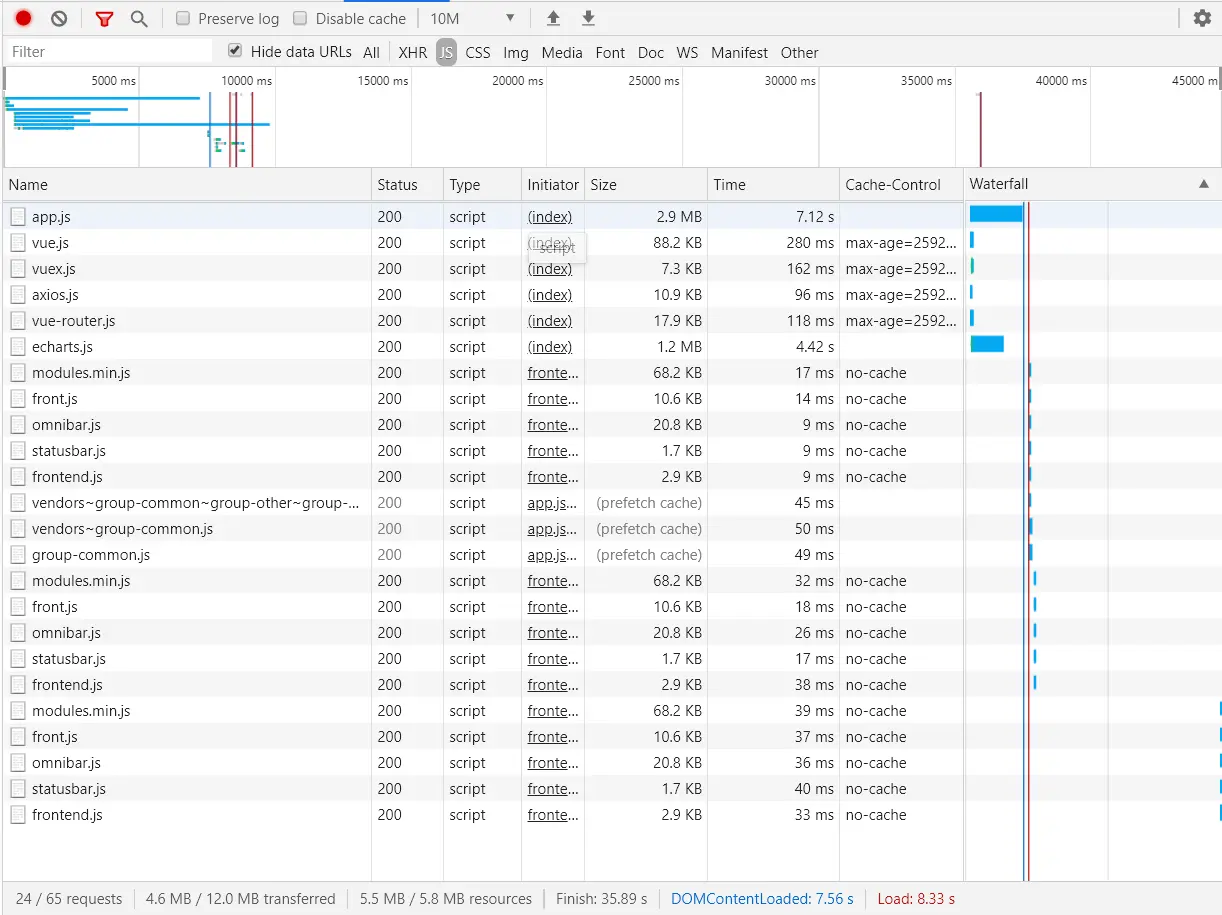
Task: Open network request search
Action: [x=139, y=17]
